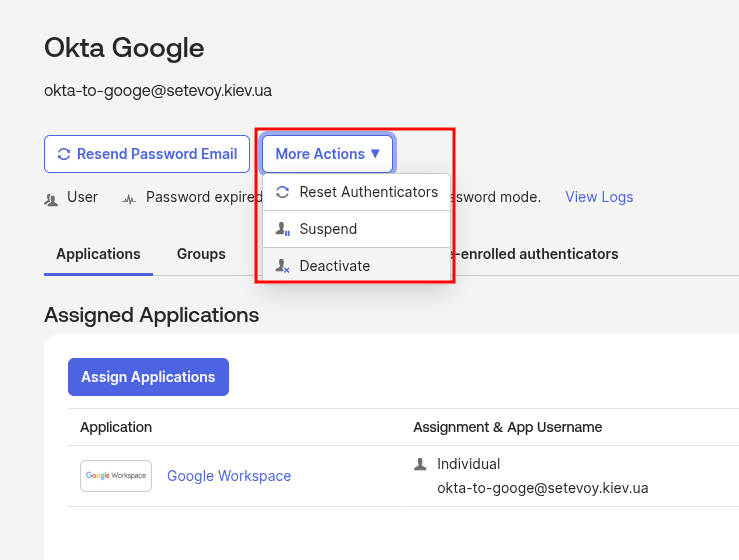This screenshot has width=739, height=560.
Task: Click the user-remove icon next to Deactivate
Action: (x=282, y=266)
